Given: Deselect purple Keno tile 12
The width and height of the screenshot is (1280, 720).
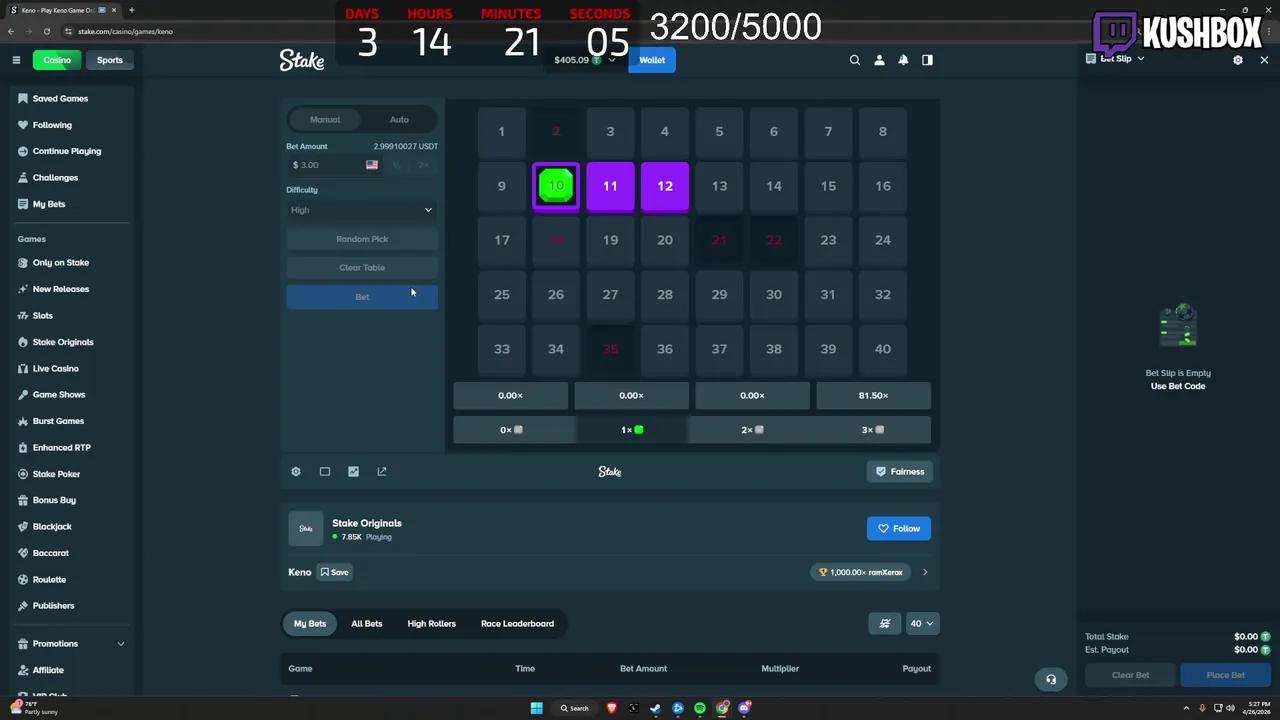Looking at the screenshot, I should [x=665, y=186].
